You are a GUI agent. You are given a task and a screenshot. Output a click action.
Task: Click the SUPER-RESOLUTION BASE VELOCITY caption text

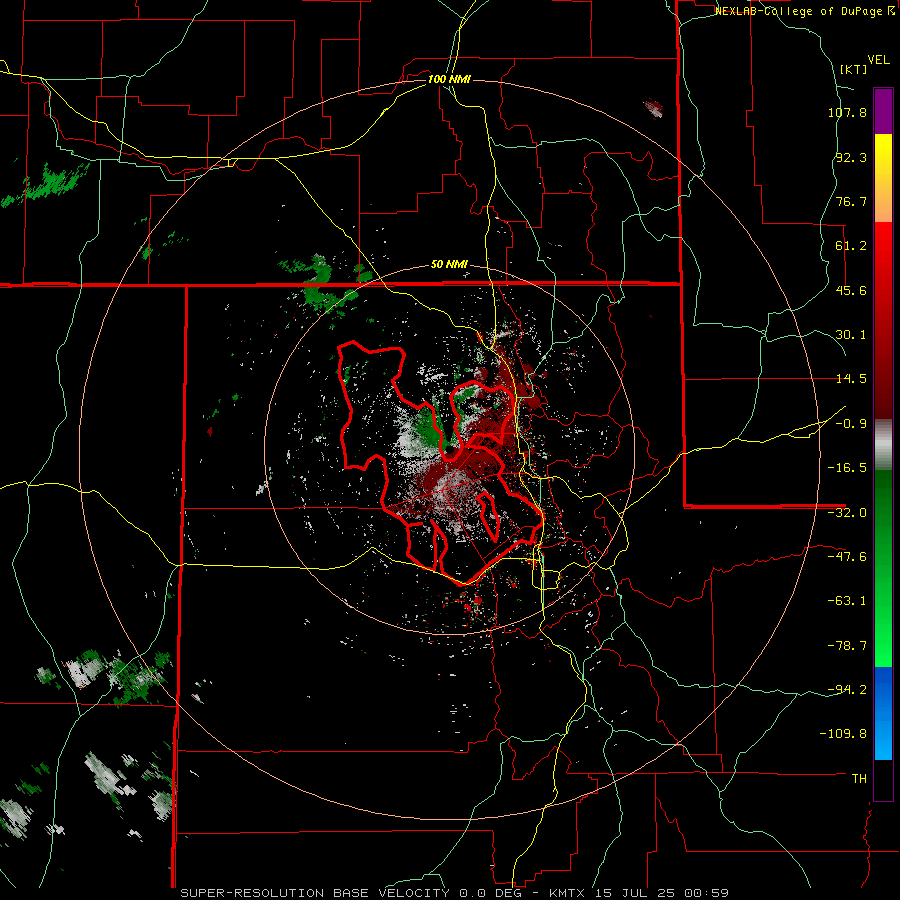click(315, 893)
